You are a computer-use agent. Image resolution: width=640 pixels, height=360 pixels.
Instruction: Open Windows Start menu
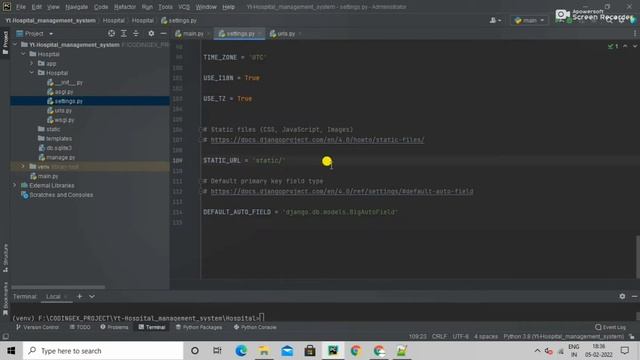click(11, 351)
